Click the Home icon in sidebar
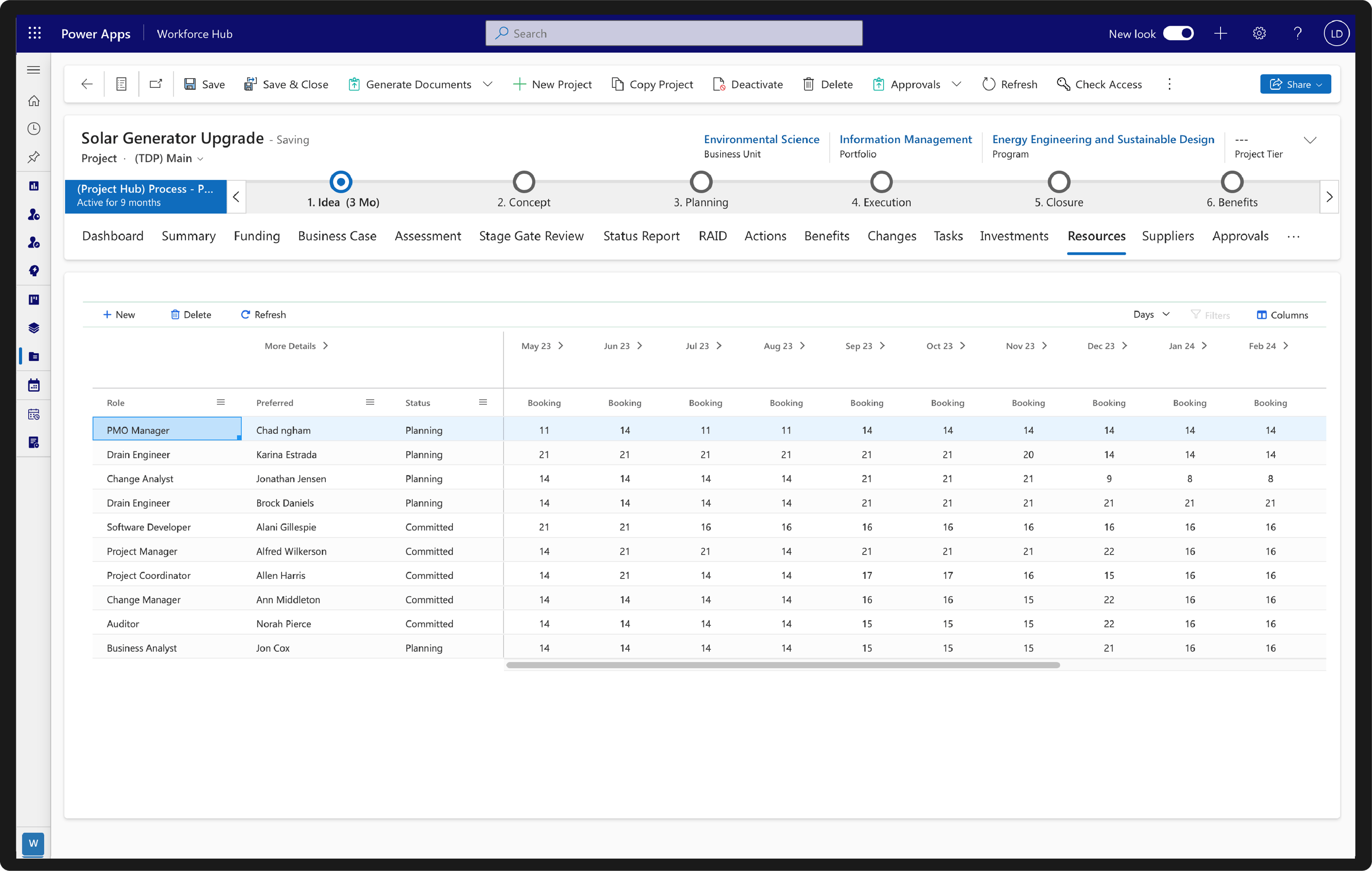This screenshot has width=1372, height=871. click(33, 101)
